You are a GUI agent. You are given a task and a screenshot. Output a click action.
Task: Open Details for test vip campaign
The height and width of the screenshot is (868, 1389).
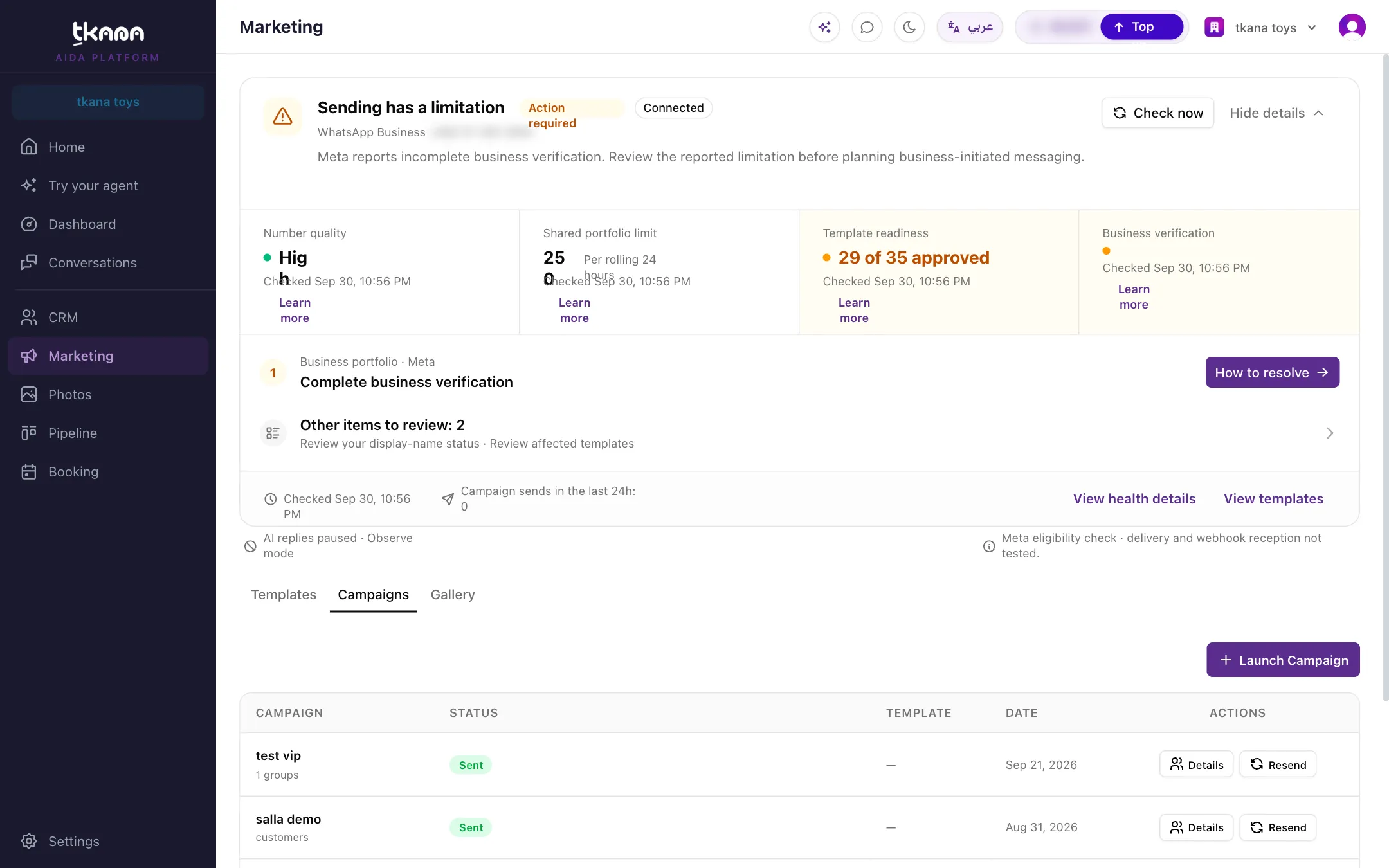(1196, 764)
